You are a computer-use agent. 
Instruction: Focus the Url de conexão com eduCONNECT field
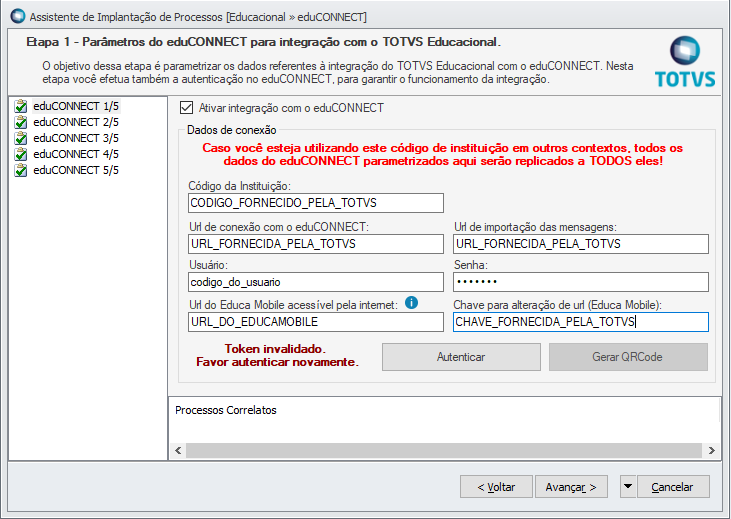[x=316, y=244]
